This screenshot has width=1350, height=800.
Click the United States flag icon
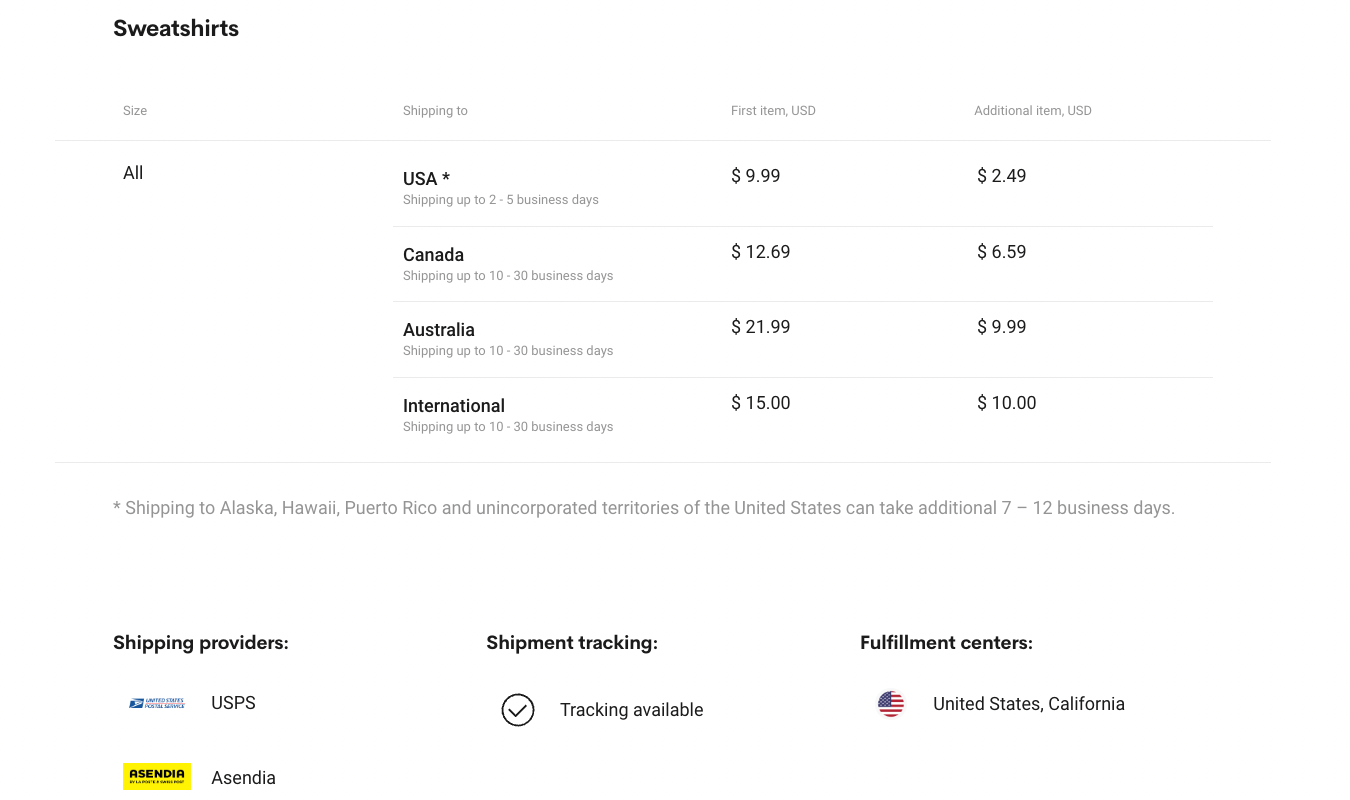coord(890,704)
